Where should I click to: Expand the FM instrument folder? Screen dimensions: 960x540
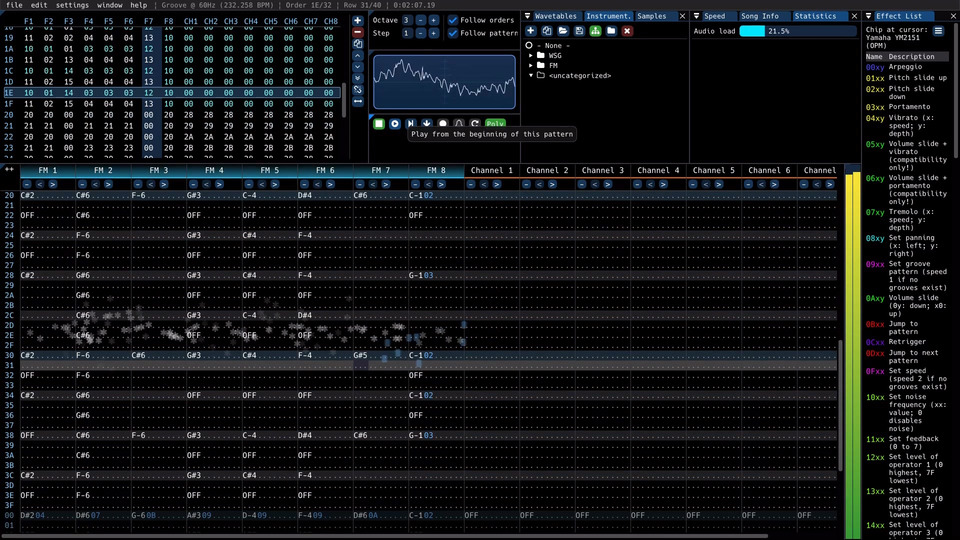point(531,65)
